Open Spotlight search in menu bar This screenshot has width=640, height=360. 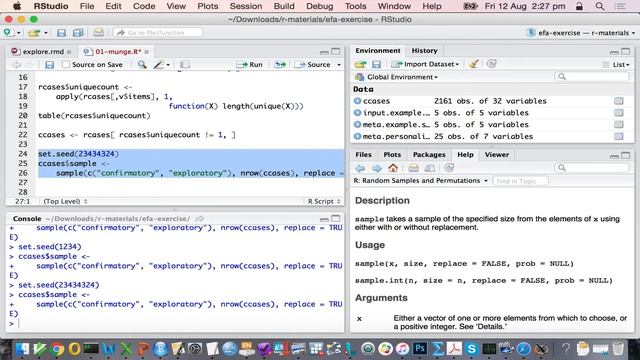(600, 6)
